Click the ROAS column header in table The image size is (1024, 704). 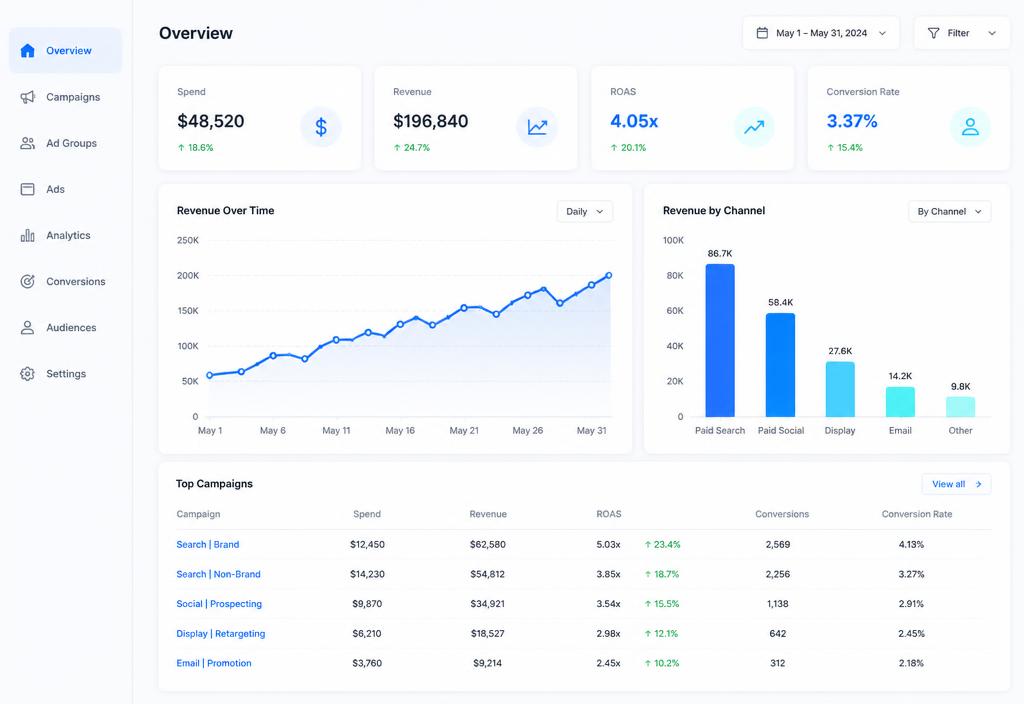[x=609, y=514]
